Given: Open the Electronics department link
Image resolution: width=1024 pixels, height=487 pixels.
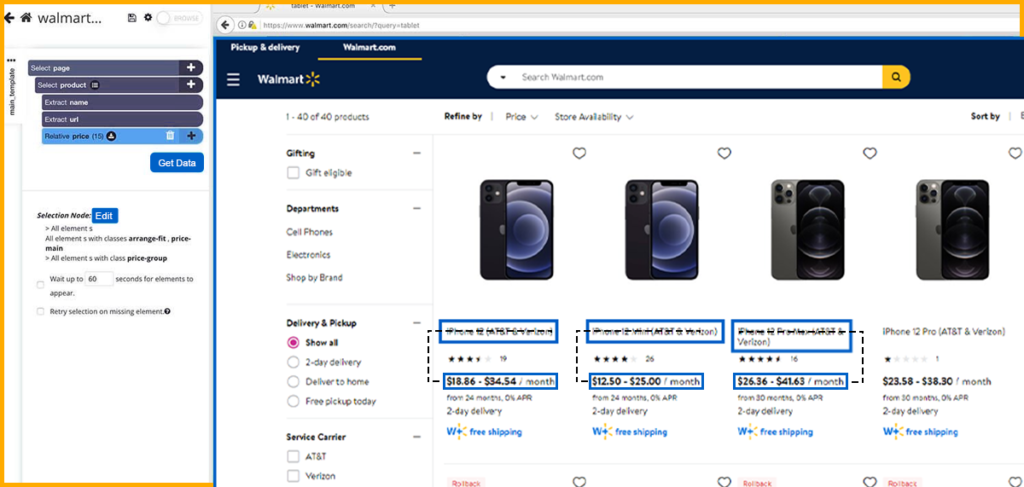Looking at the screenshot, I should [x=308, y=255].
